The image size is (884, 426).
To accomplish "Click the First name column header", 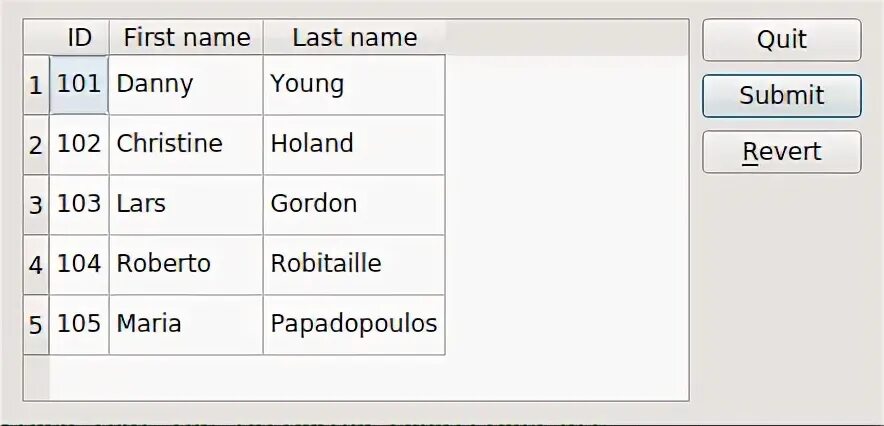I will (186, 38).
